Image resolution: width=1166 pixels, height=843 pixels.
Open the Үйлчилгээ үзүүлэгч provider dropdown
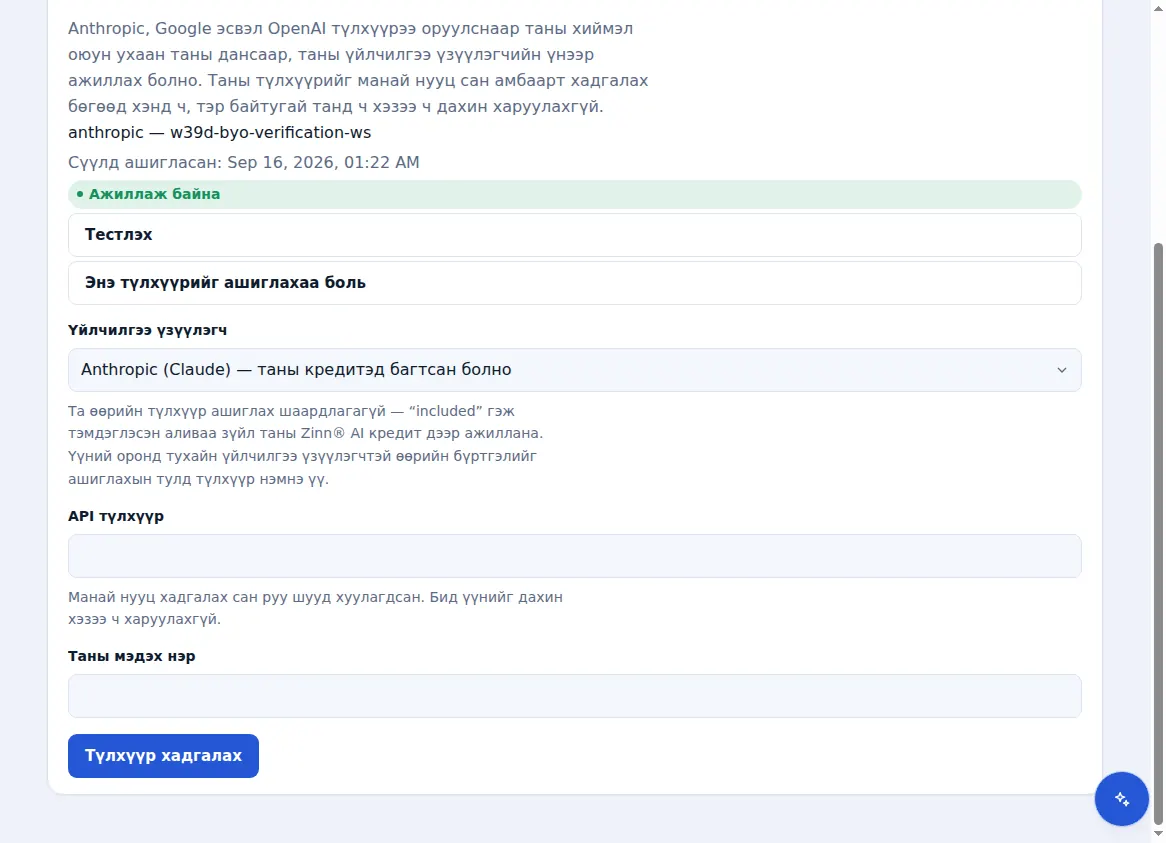pos(574,370)
